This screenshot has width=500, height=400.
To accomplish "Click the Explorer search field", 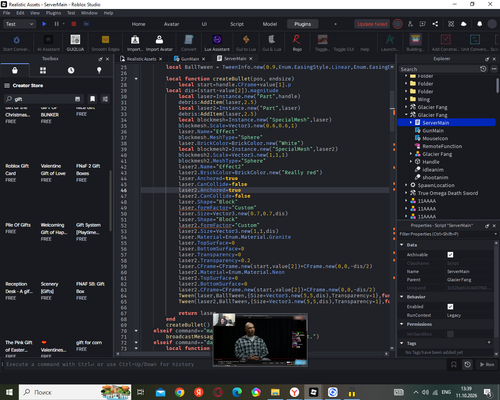I will [x=439, y=69].
